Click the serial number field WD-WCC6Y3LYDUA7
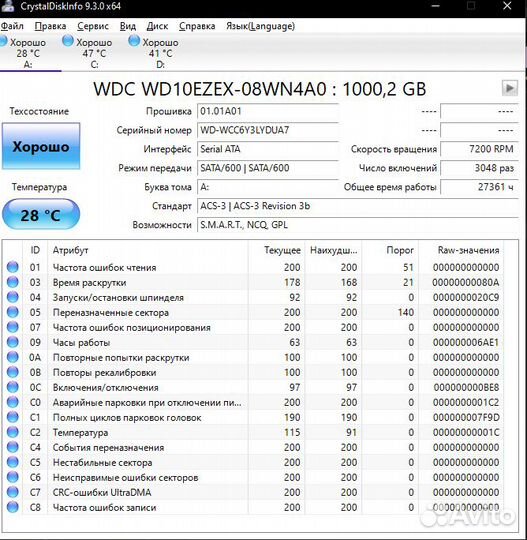 (268, 131)
